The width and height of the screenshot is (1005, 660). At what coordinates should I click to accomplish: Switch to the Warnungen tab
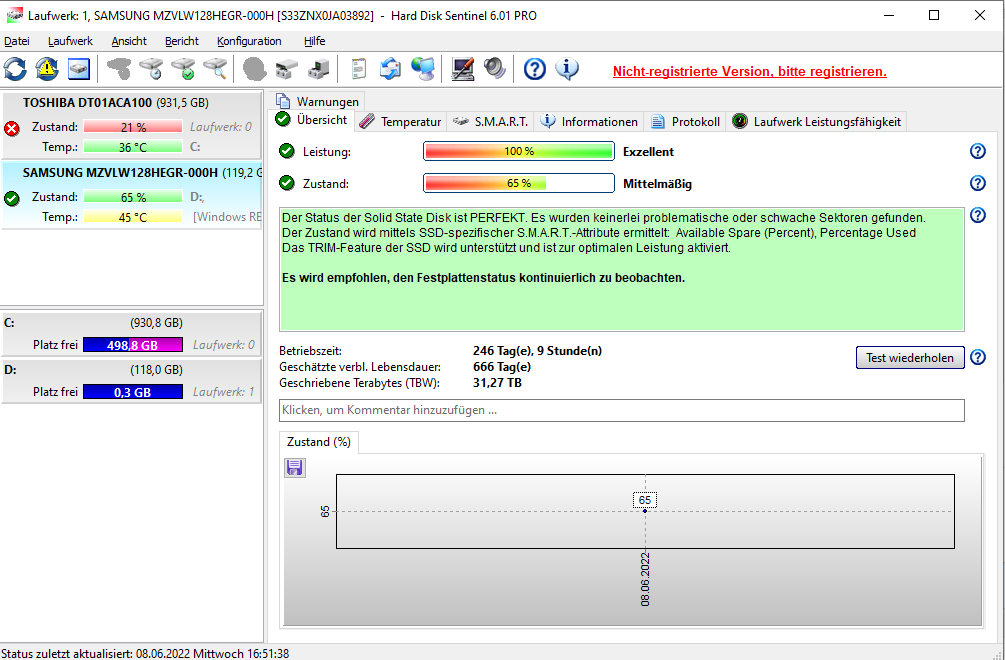(x=319, y=102)
